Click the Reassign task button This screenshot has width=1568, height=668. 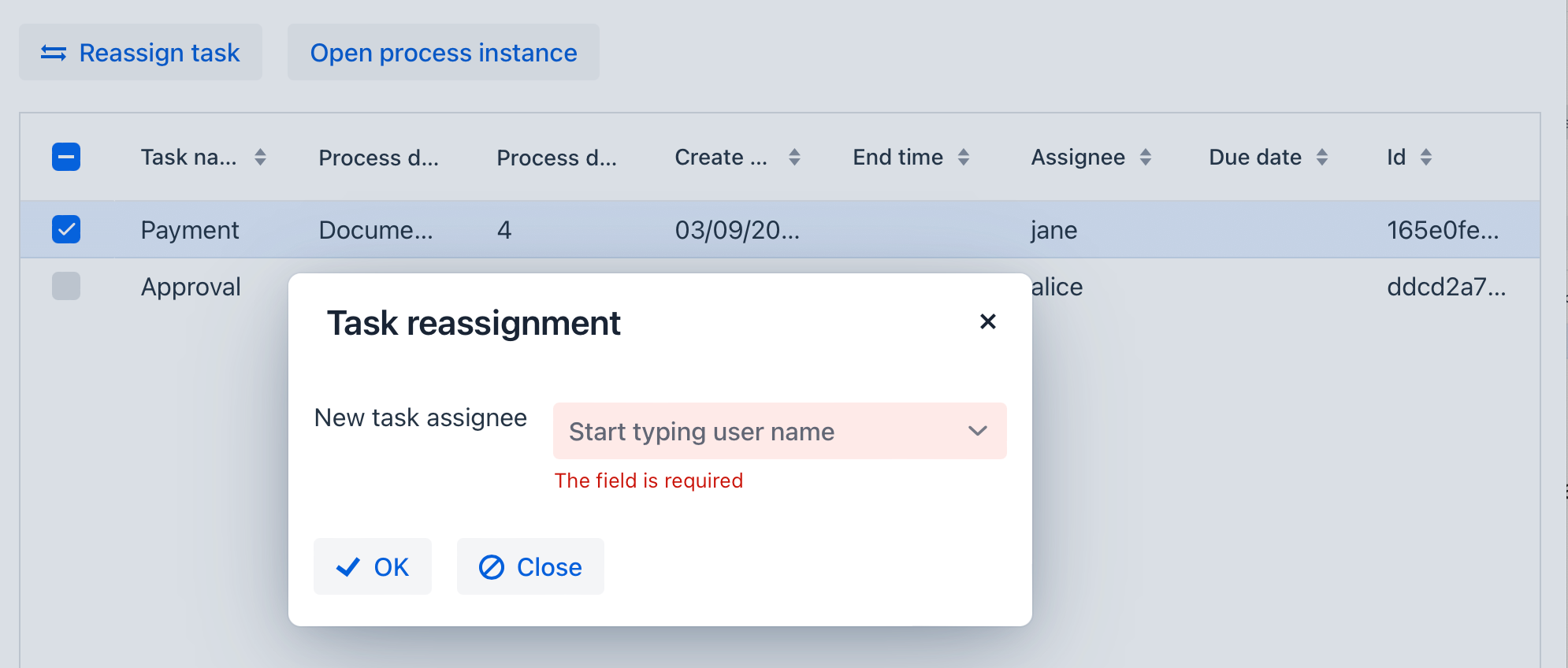coord(140,53)
